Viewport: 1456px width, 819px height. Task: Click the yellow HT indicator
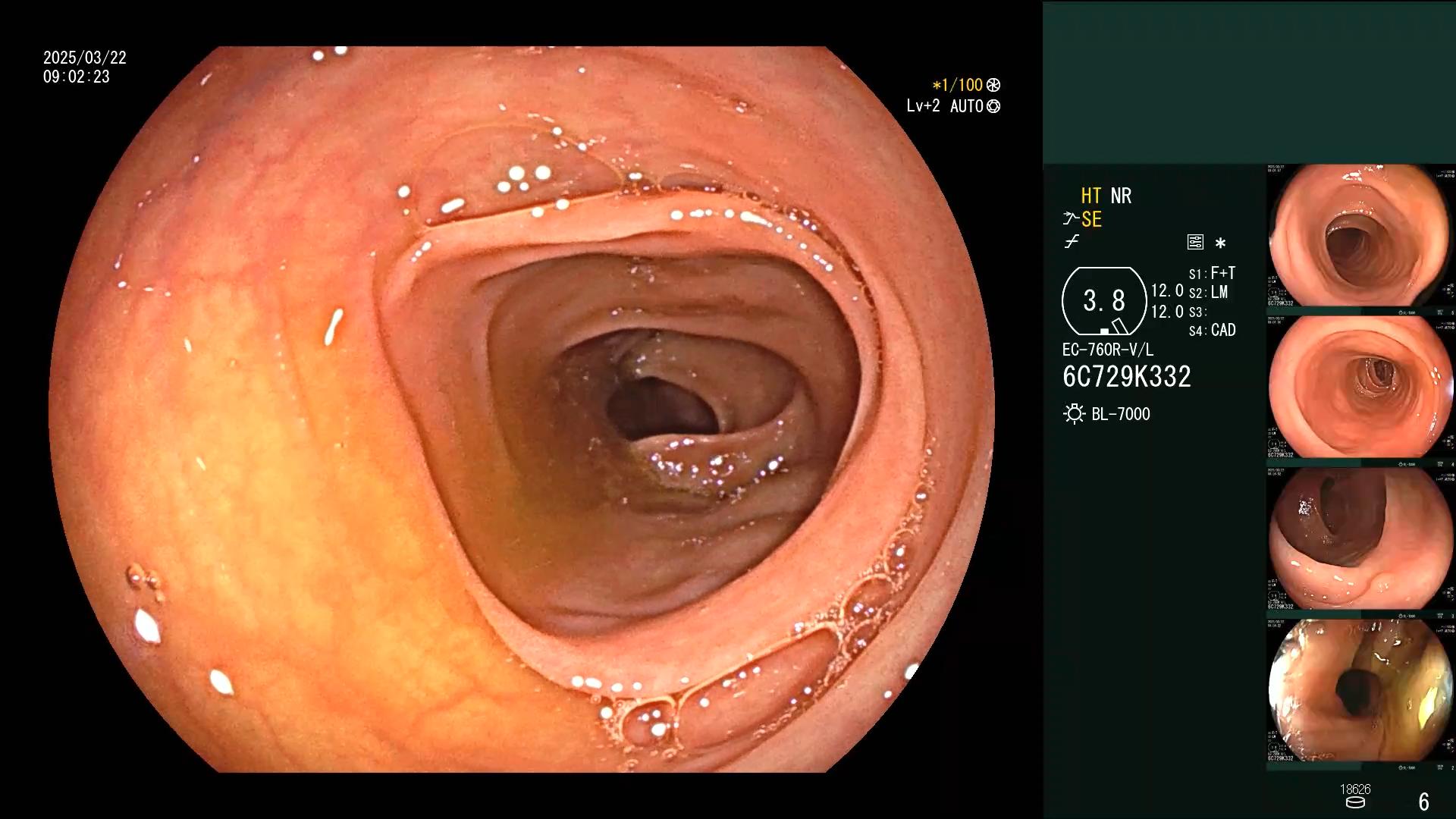[1090, 196]
